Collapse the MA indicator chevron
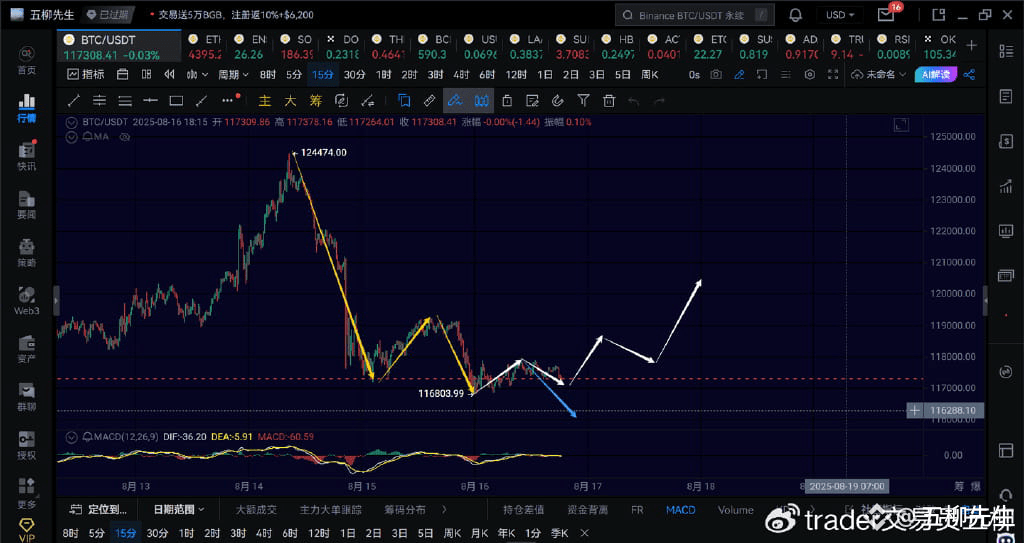The image size is (1024, 543). (71, 137)
